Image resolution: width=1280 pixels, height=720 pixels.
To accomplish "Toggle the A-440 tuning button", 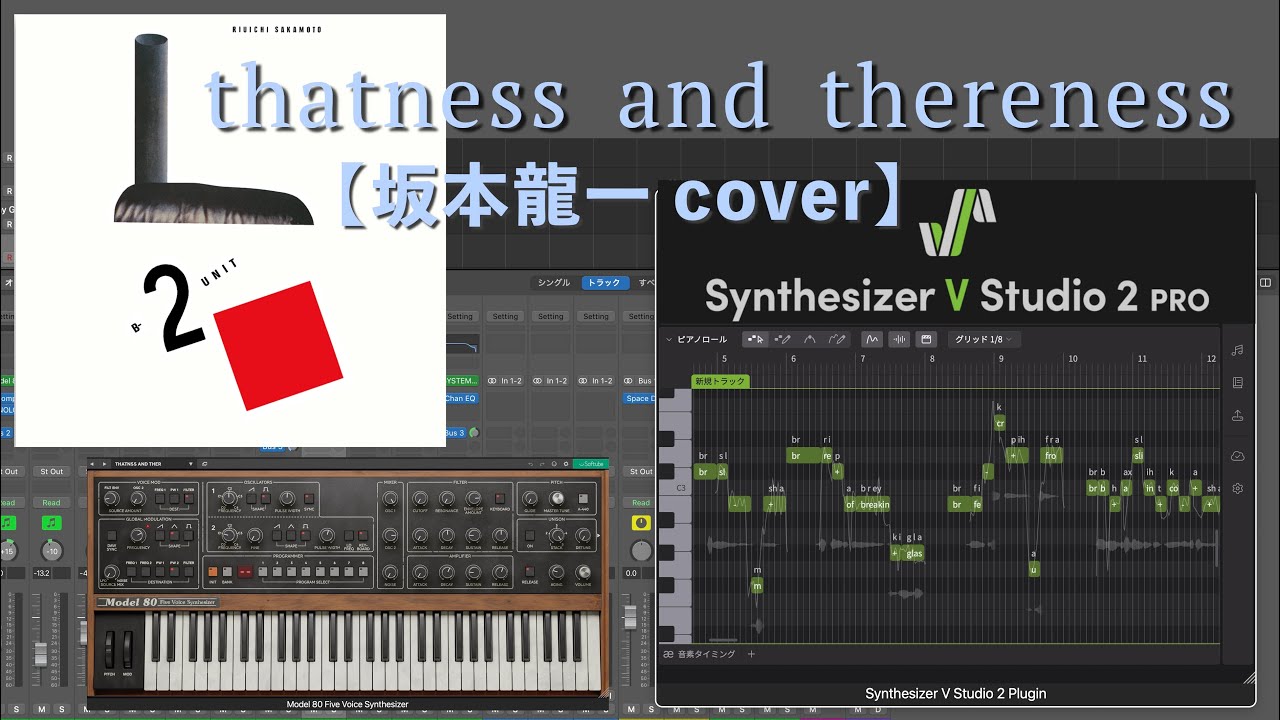I will [583, 498].
